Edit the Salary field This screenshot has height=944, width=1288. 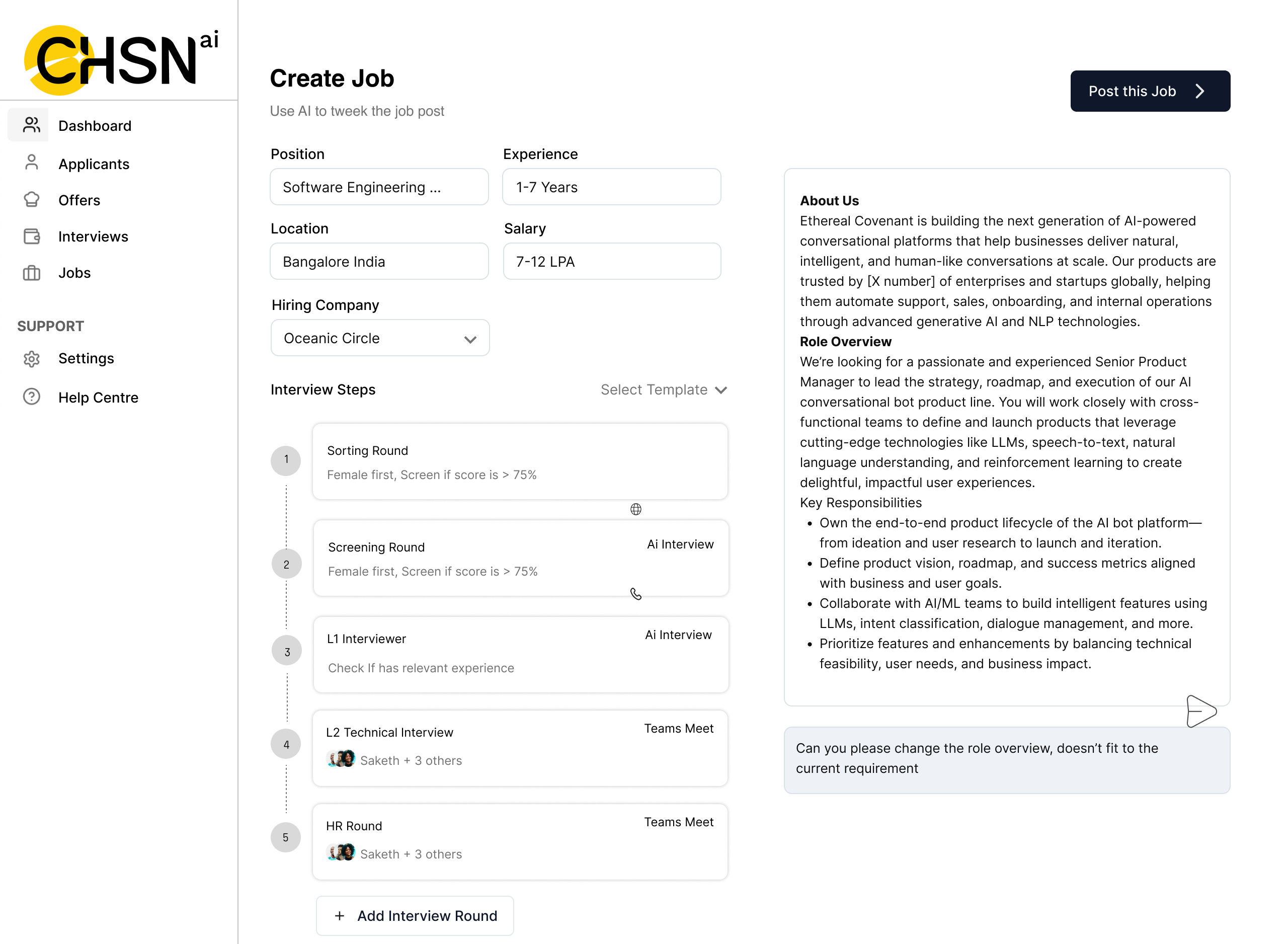pos(612,262)
